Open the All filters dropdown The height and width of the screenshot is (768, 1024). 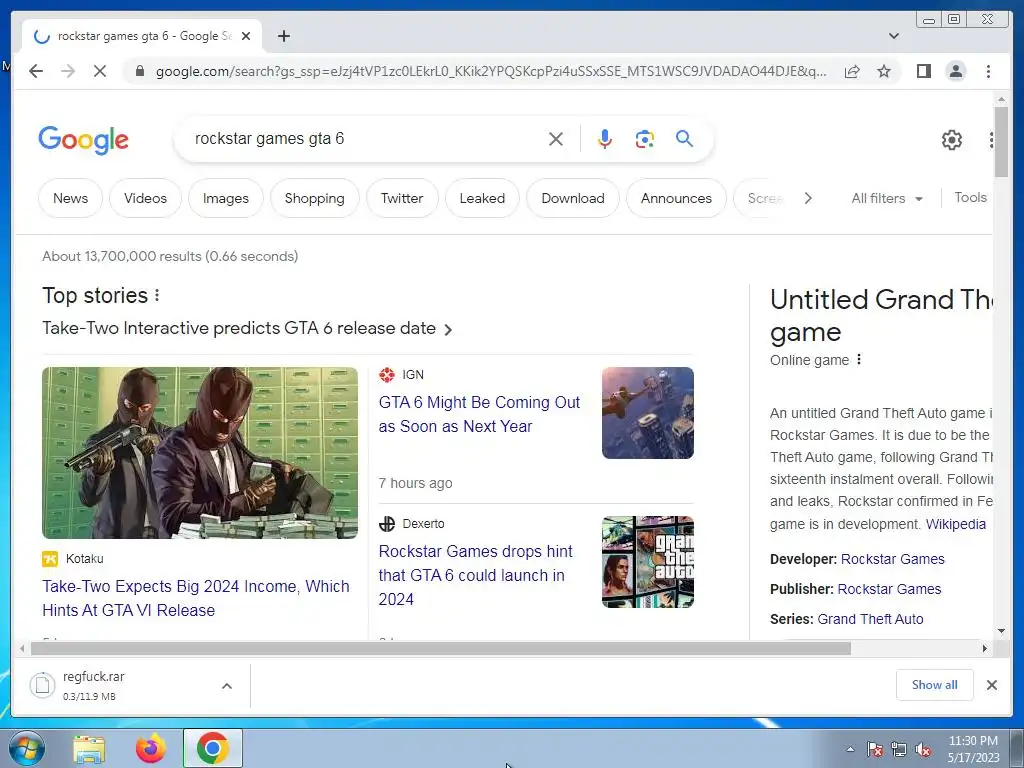click(887, 198)
